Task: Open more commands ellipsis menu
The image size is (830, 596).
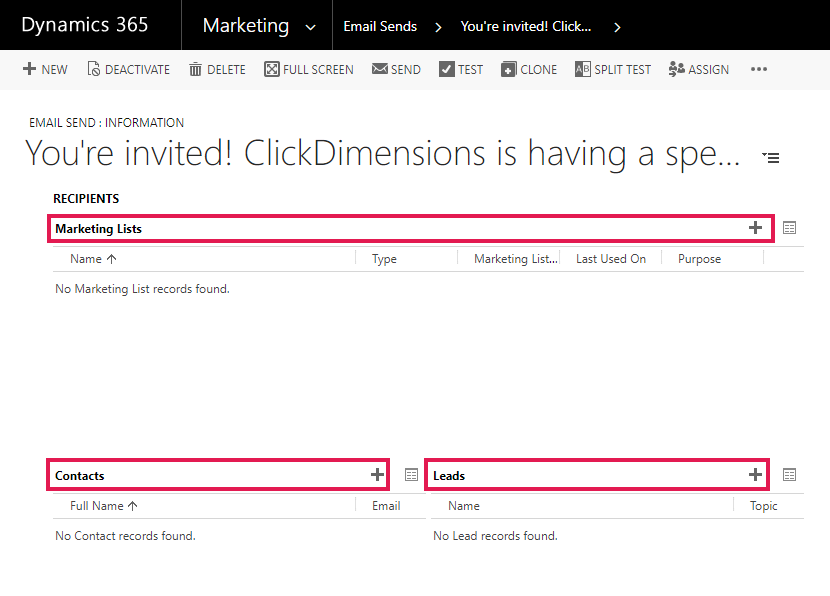Action: 759,69
